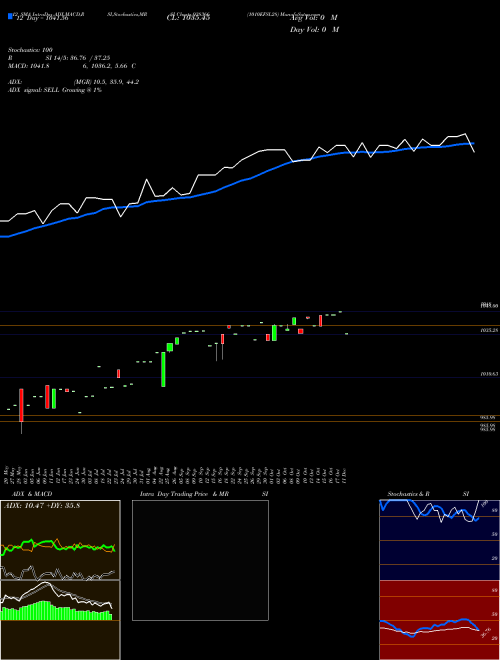Image resolution: width=500 pixels, height=660 pixels.
Task: Click the Day Vol: 0 M label
Action: pos(314,30)
